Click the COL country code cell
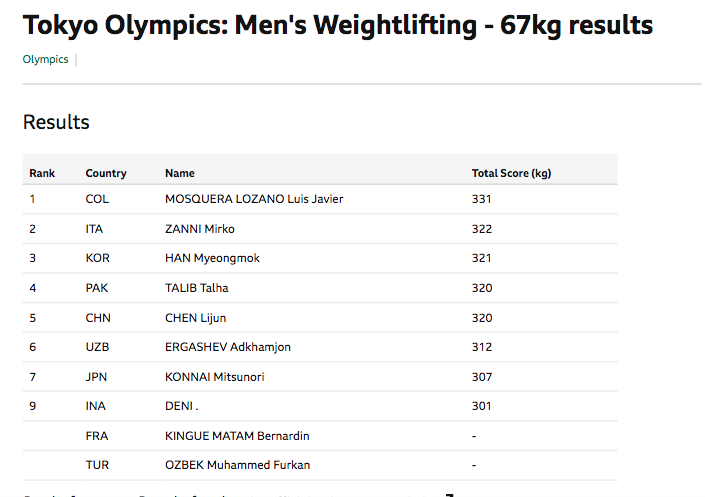The image size is (705, 497). coord(96,199)
